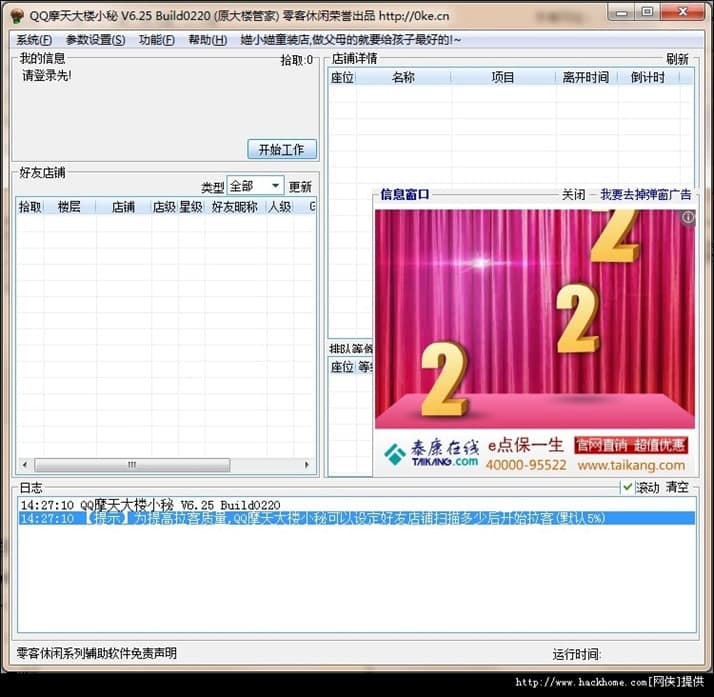Click the 项目 column header
The image size is (714, 697).
[x=503, y=77]
